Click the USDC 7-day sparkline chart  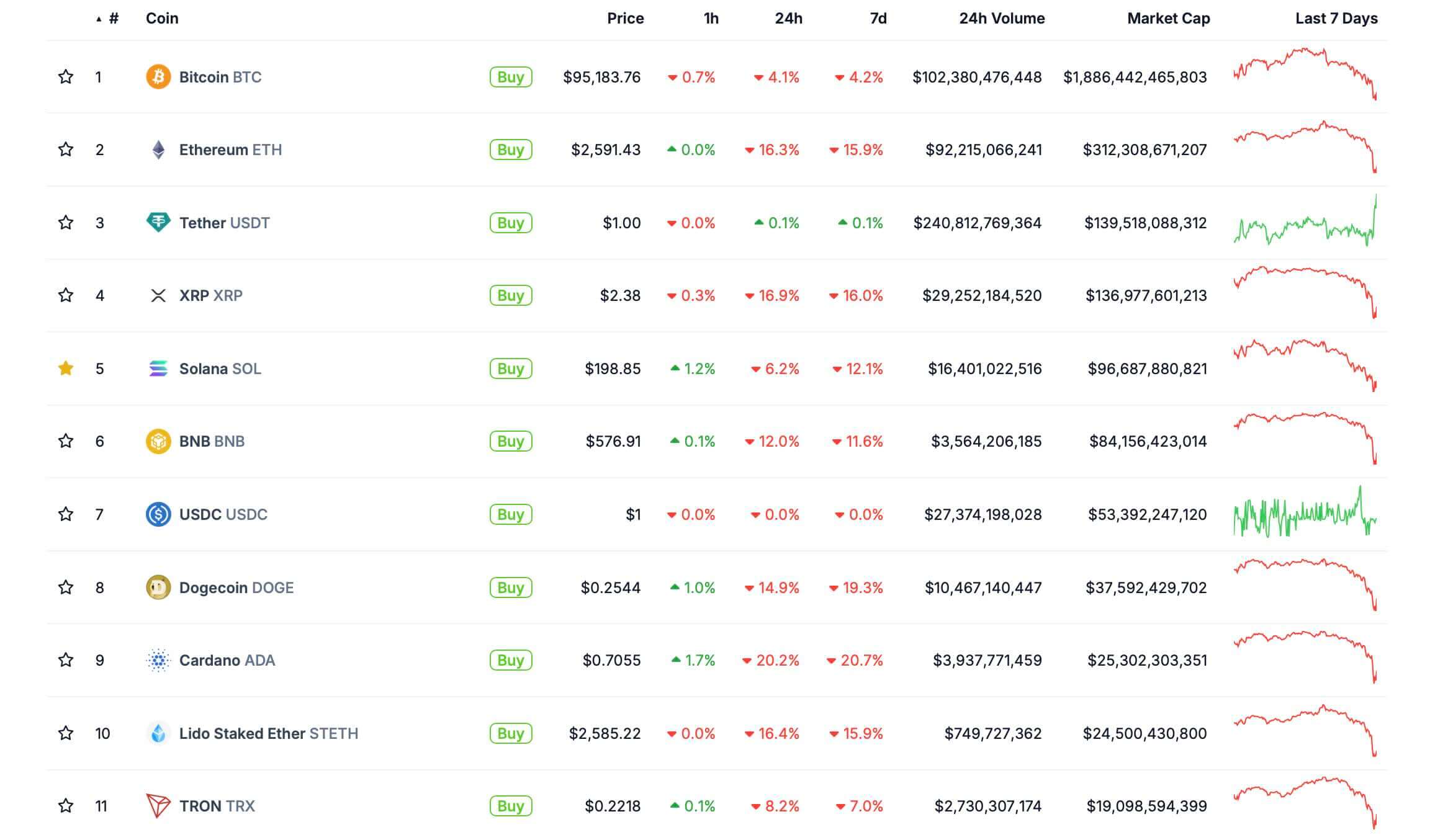[1305, 514]
